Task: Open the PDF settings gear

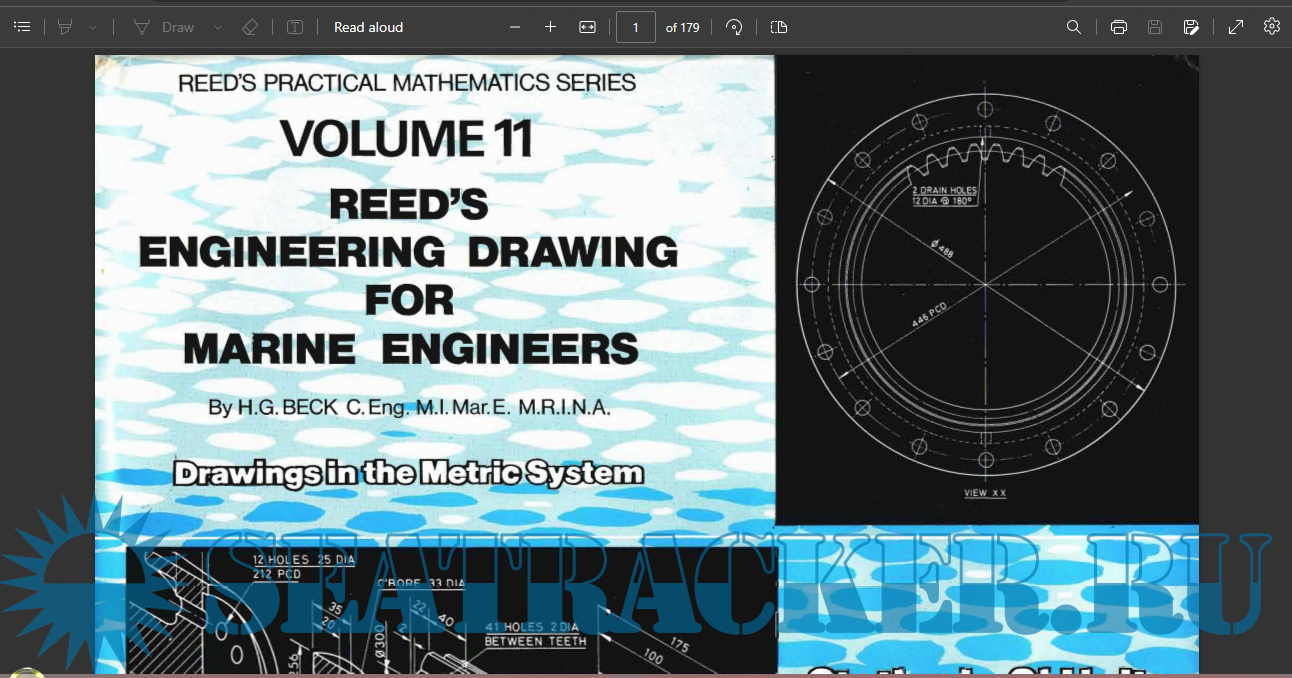Action: click(1272, 27)
